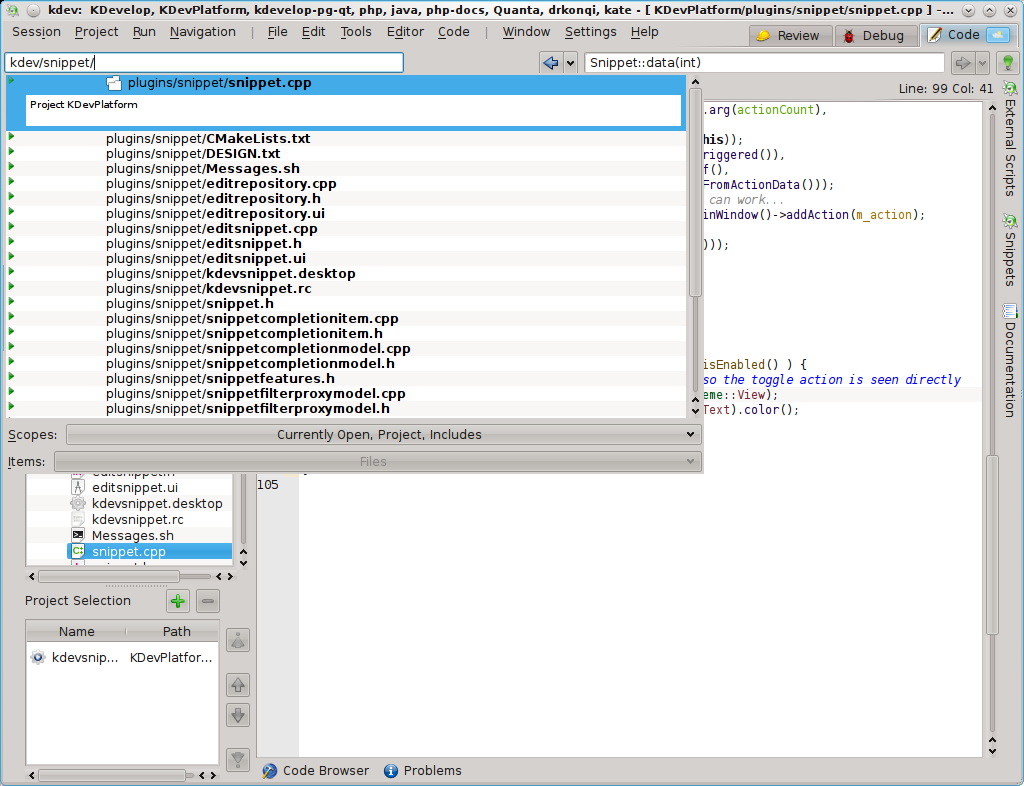Open the Scopes dropdown

384,435
